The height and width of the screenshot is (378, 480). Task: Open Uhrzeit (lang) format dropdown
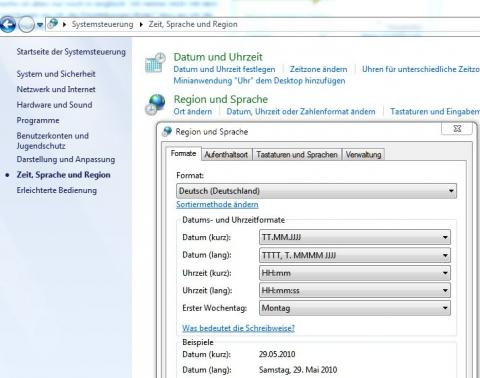(x=355, y=291)
